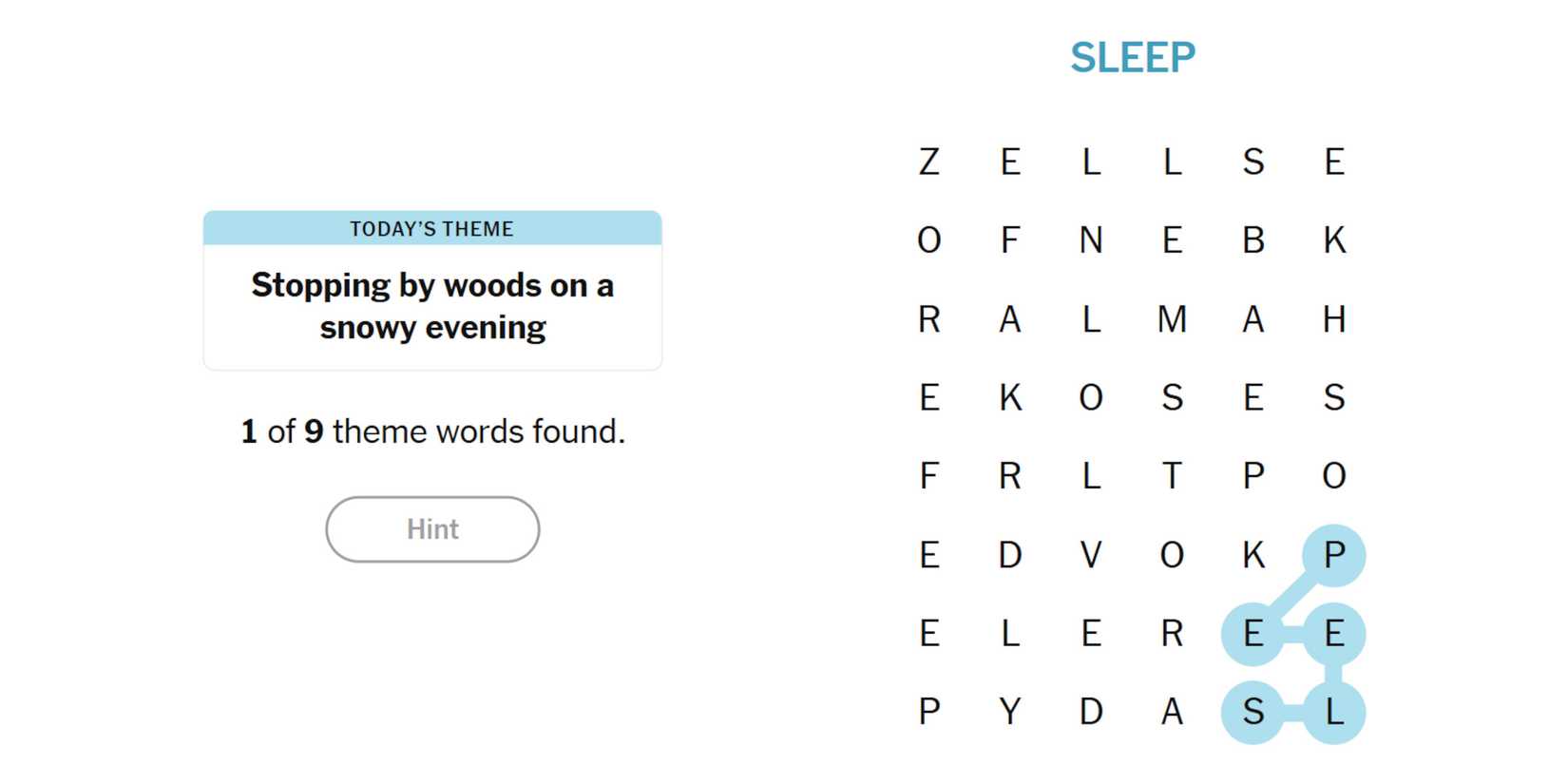The width and height of the screenshot is (1568, 784).
Task: Select the letter B tile
Action: pyautogui.click(x=1253, y=240)
